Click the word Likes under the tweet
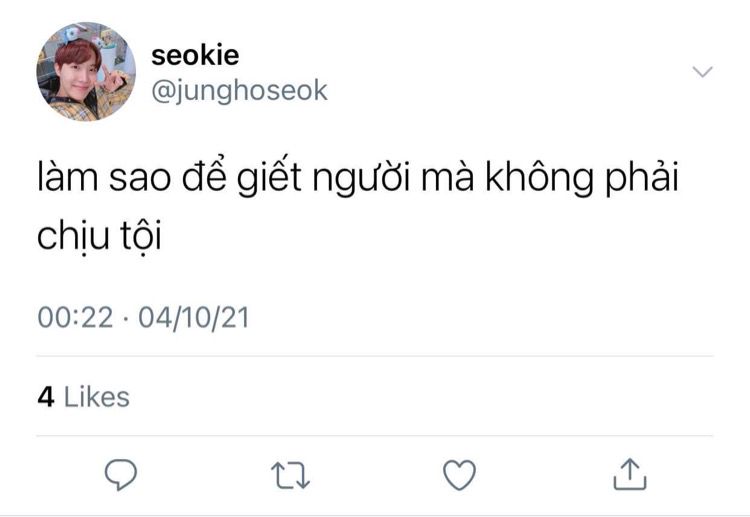This screenshot has width=750, height=517. 97,397
